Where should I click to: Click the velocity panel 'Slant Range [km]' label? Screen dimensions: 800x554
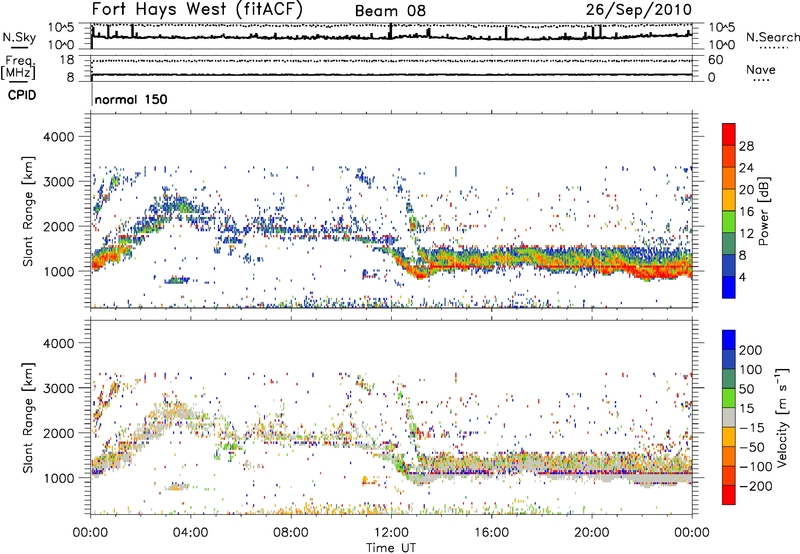point(28,418)
